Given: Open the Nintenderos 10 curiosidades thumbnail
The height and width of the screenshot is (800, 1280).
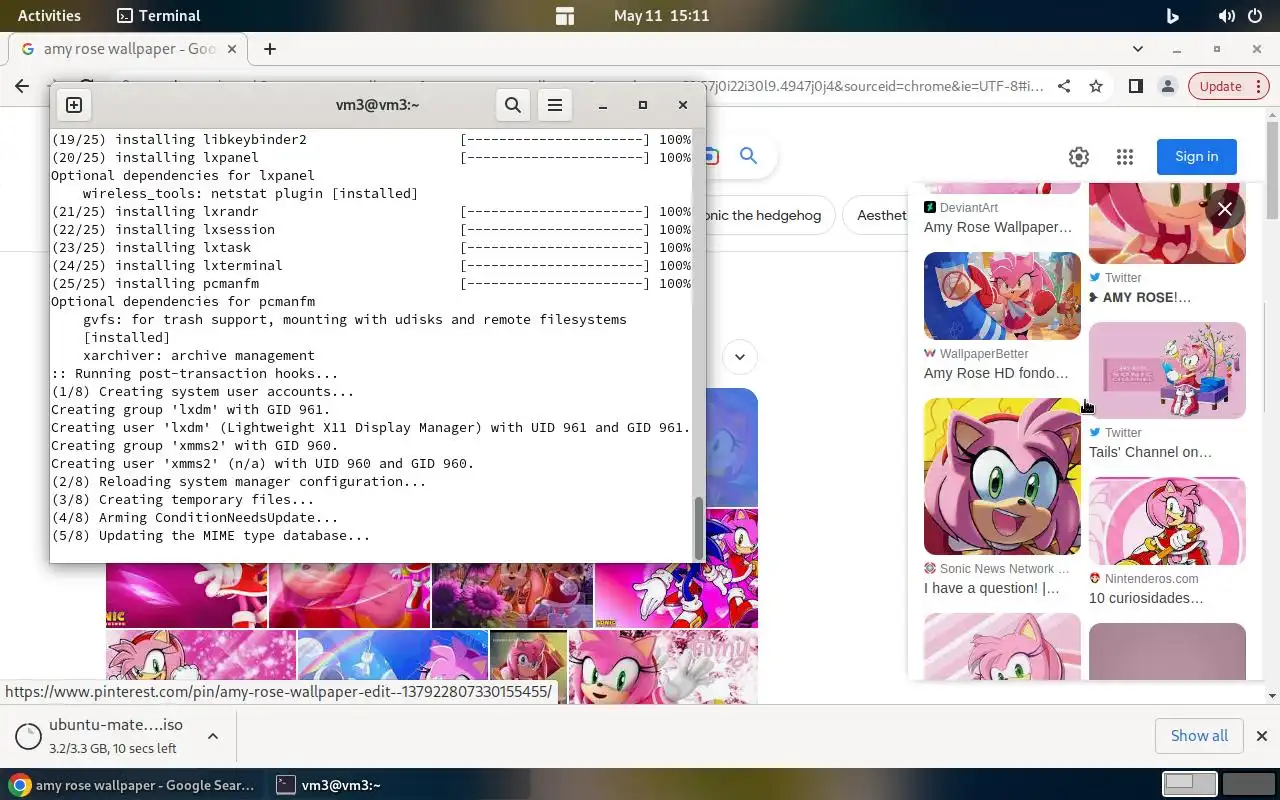Looking at the screenshot, I should (1167, 521).
